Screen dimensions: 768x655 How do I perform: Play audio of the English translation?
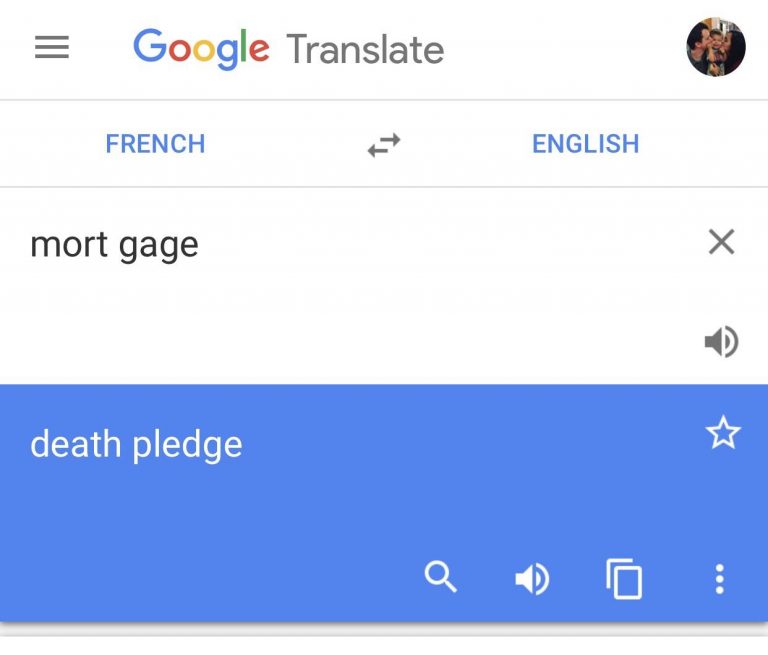pos(532,578)
